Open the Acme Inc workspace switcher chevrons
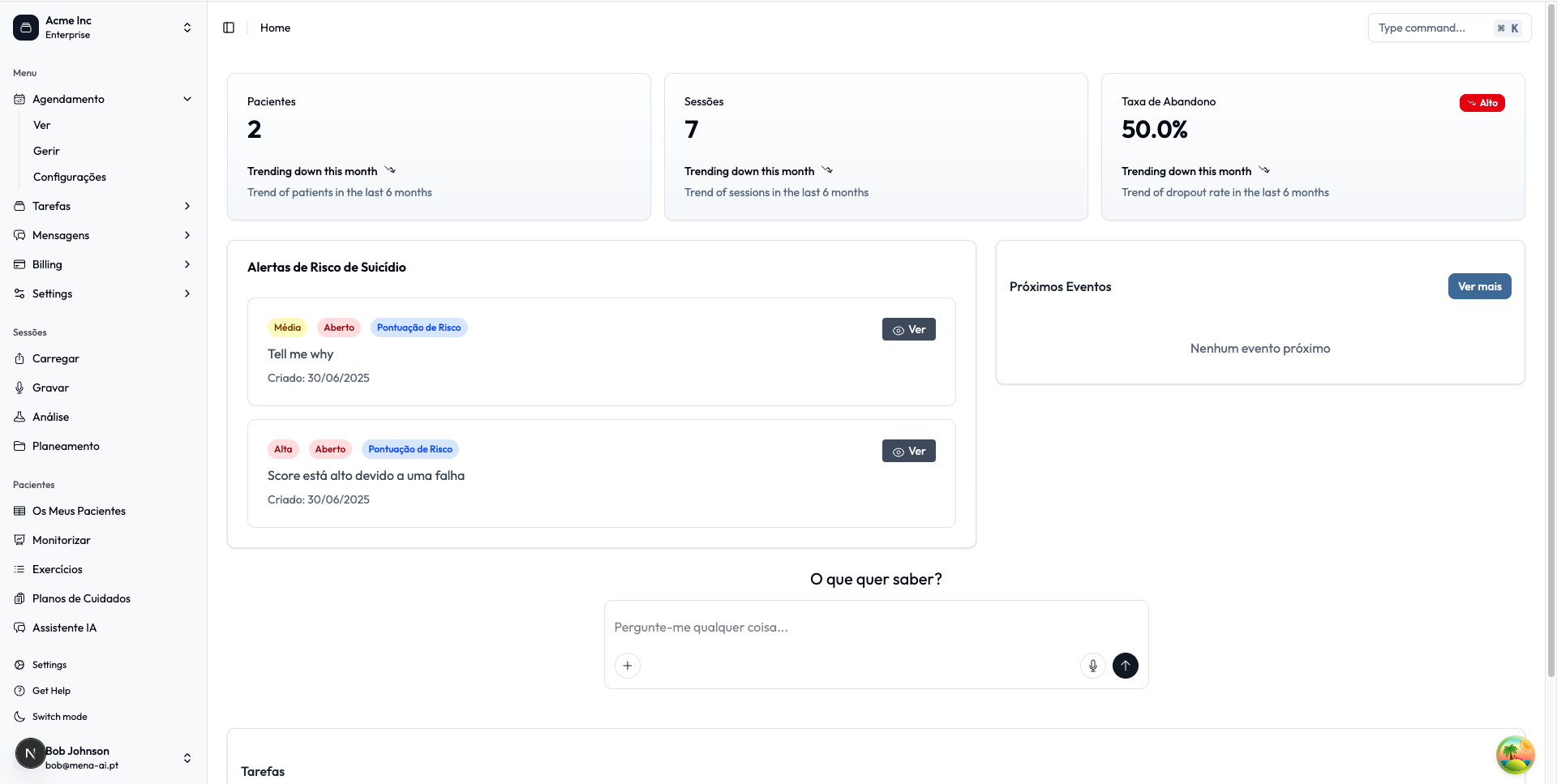 187,28
